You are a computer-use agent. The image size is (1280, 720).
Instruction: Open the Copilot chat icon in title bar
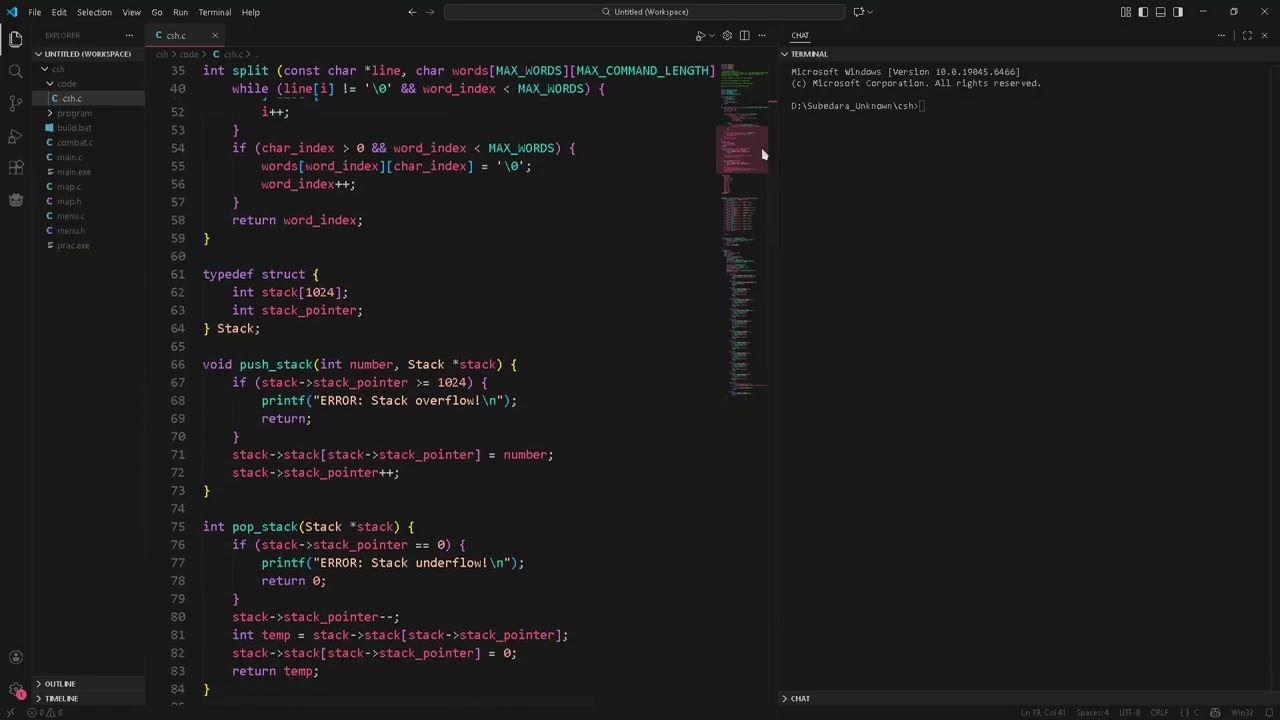coord(858,12)
